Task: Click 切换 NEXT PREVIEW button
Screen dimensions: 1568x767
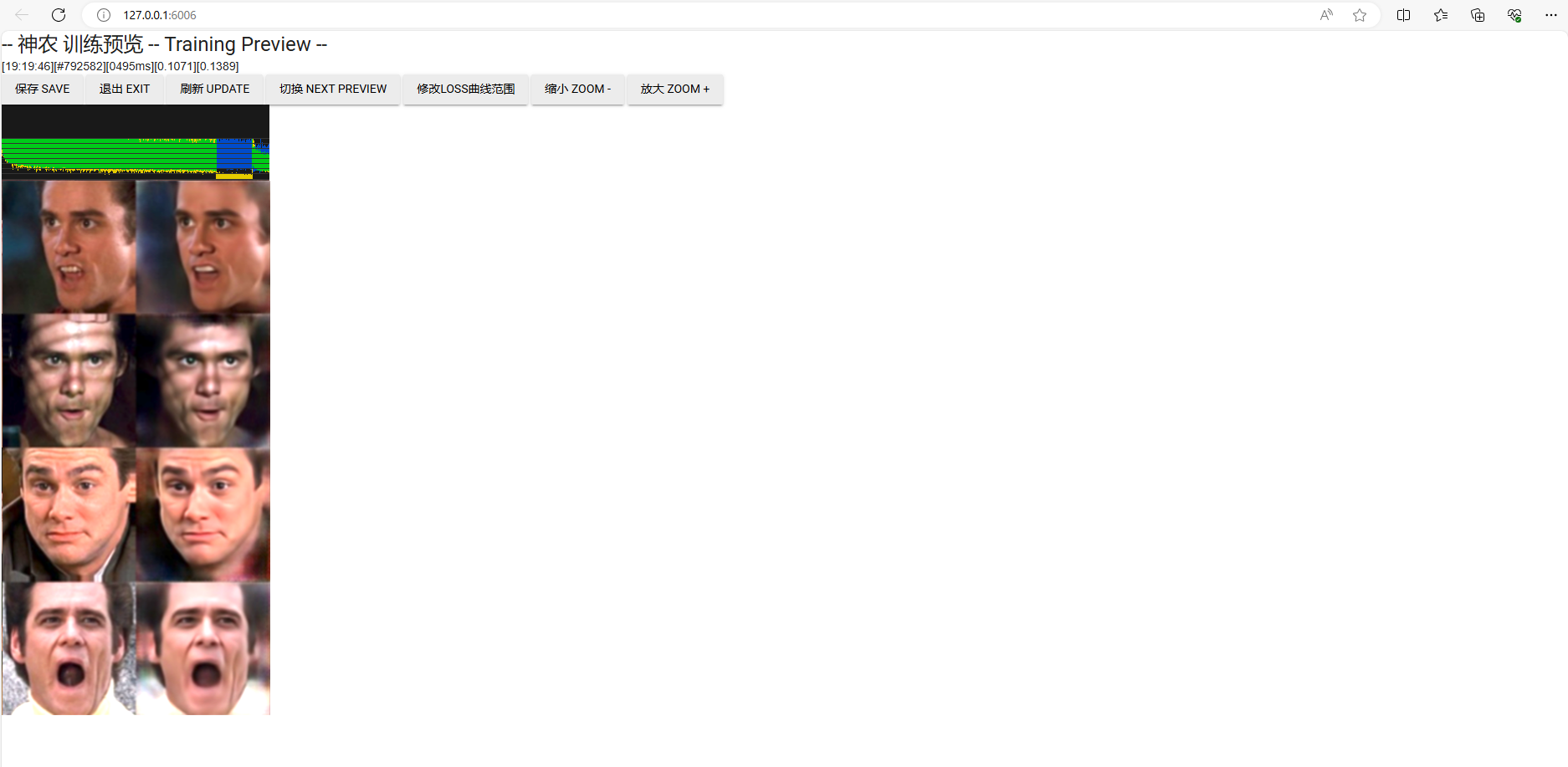Action: (x=333, y=89)
